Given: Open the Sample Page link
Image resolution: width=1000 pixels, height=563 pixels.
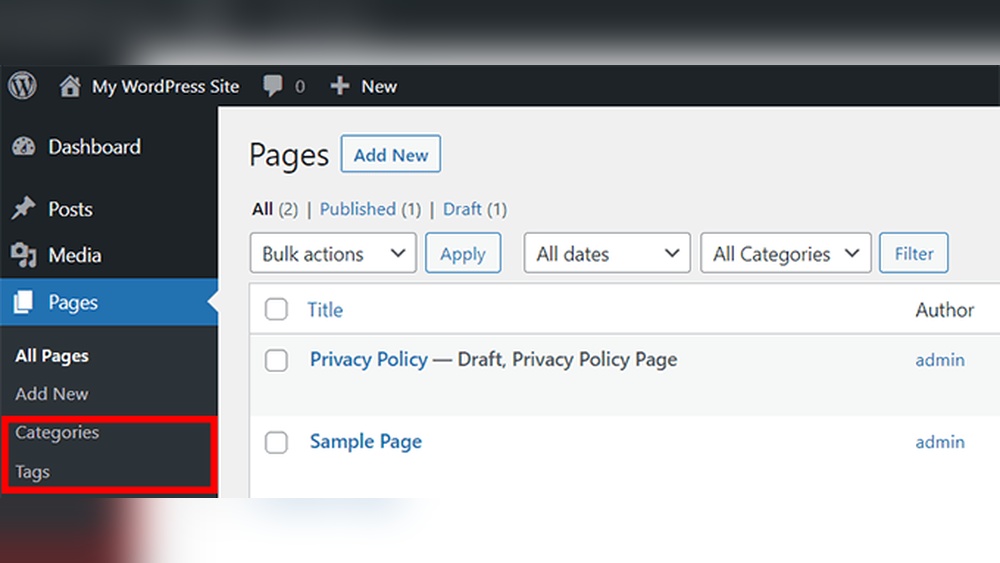Looking at the screenshot, I should coord(366,441).
